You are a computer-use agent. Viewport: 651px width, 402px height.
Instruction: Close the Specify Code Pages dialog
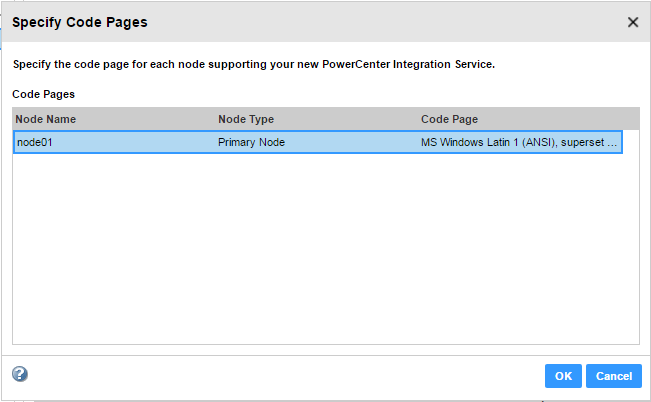tap(632, 22)
